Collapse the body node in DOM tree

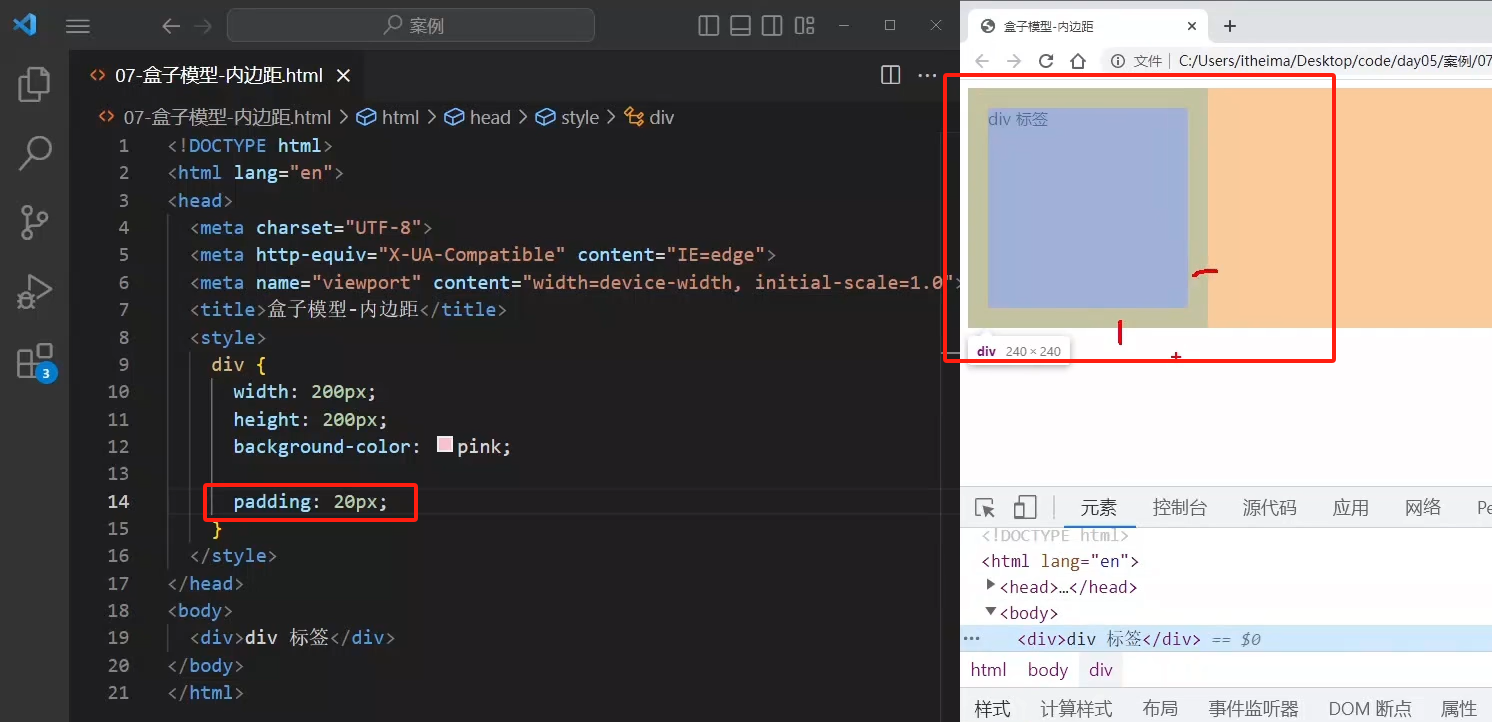(991, 612)
